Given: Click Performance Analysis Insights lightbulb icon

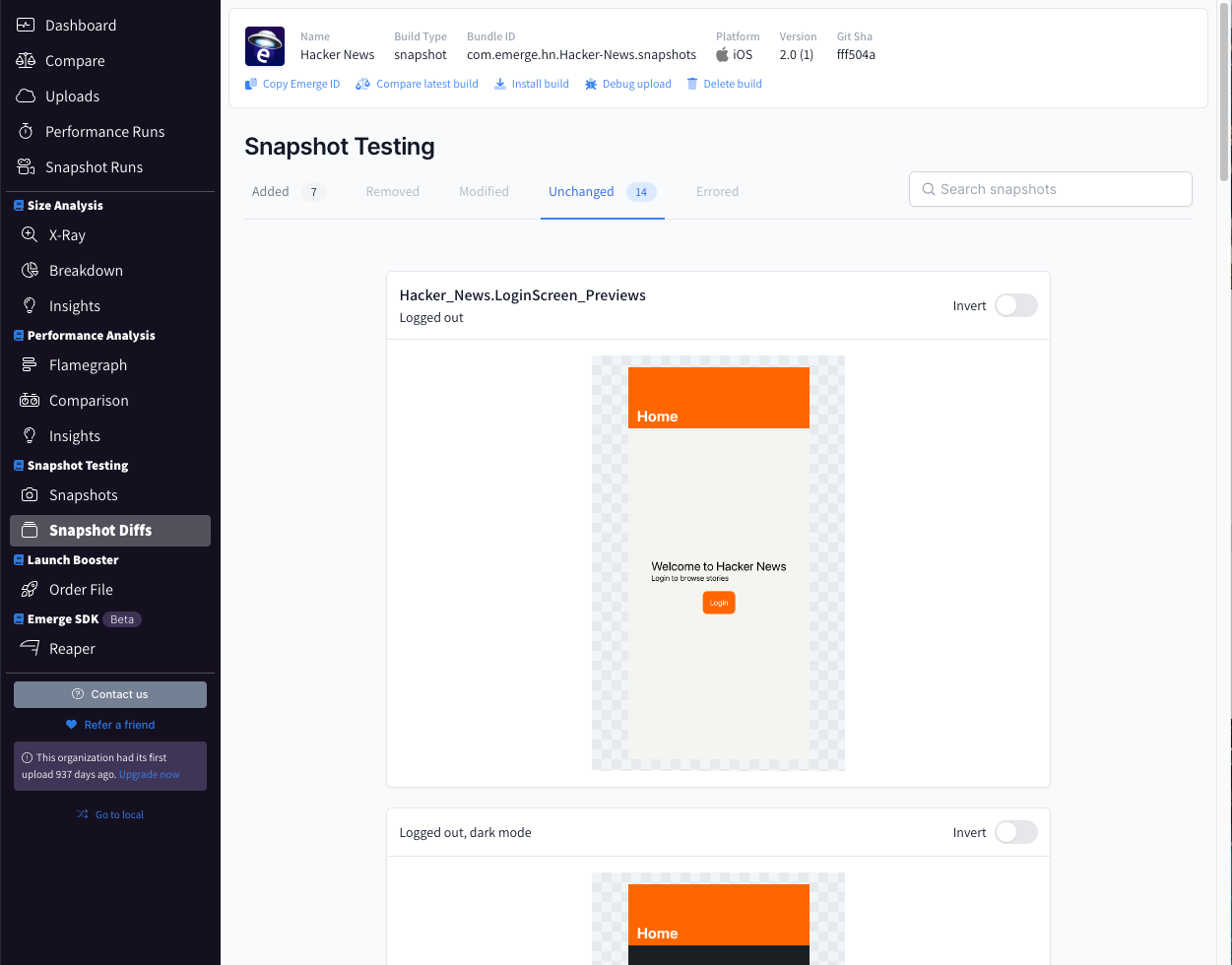Looking at the screenshot, I should pyautogui.click(x=30, y=435).
